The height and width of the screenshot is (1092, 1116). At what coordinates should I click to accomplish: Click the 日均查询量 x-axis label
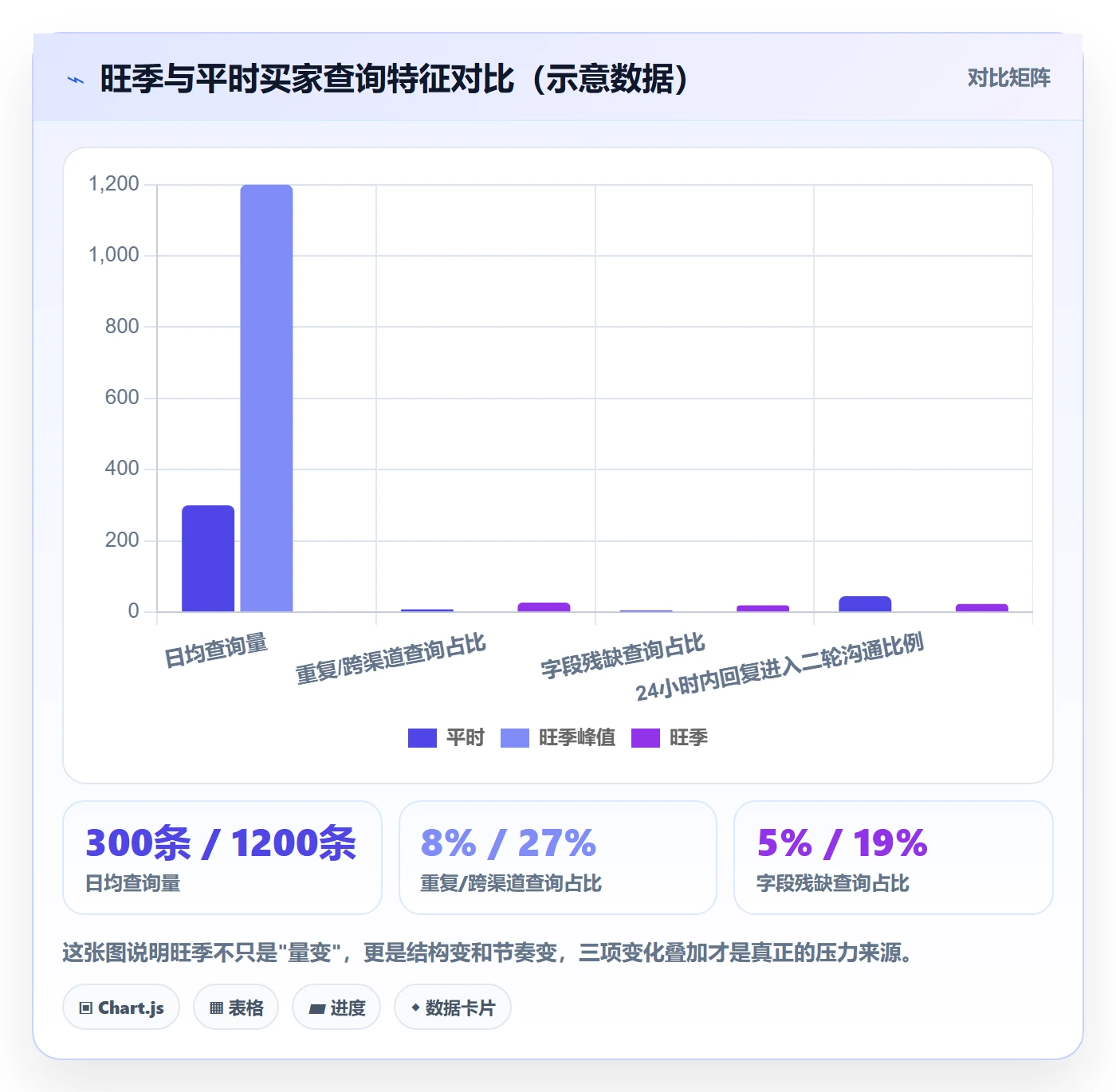pos(216,650)
